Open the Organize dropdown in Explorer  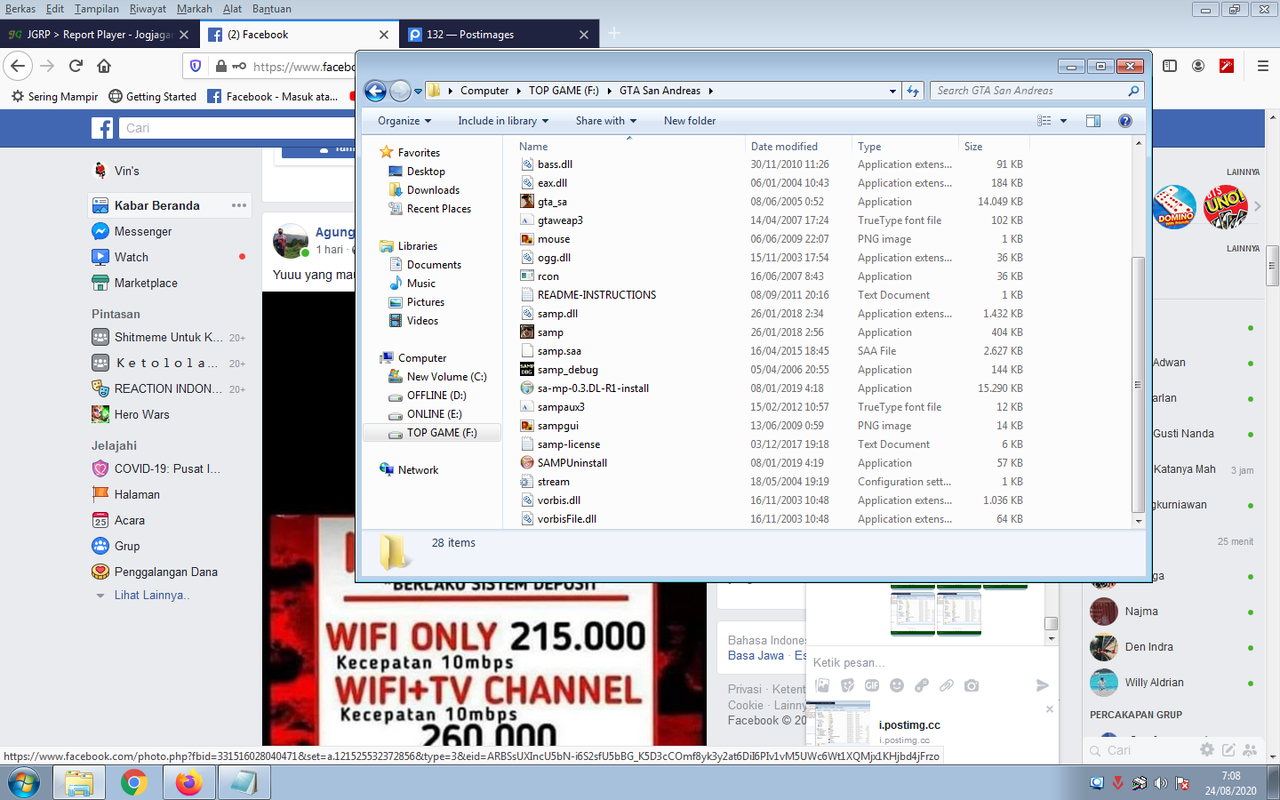click(x=404, y=121)
